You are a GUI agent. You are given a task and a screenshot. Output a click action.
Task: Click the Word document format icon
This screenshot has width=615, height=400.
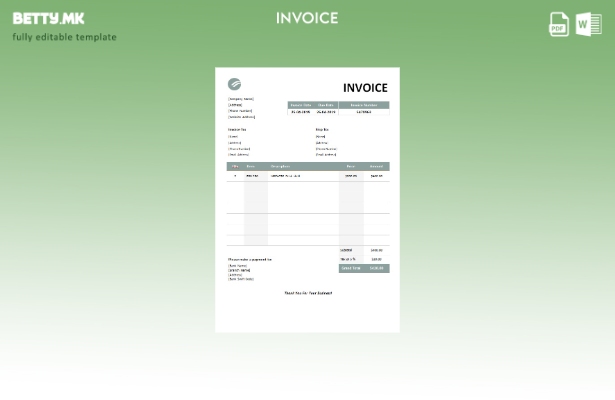(x=588, y=24)
